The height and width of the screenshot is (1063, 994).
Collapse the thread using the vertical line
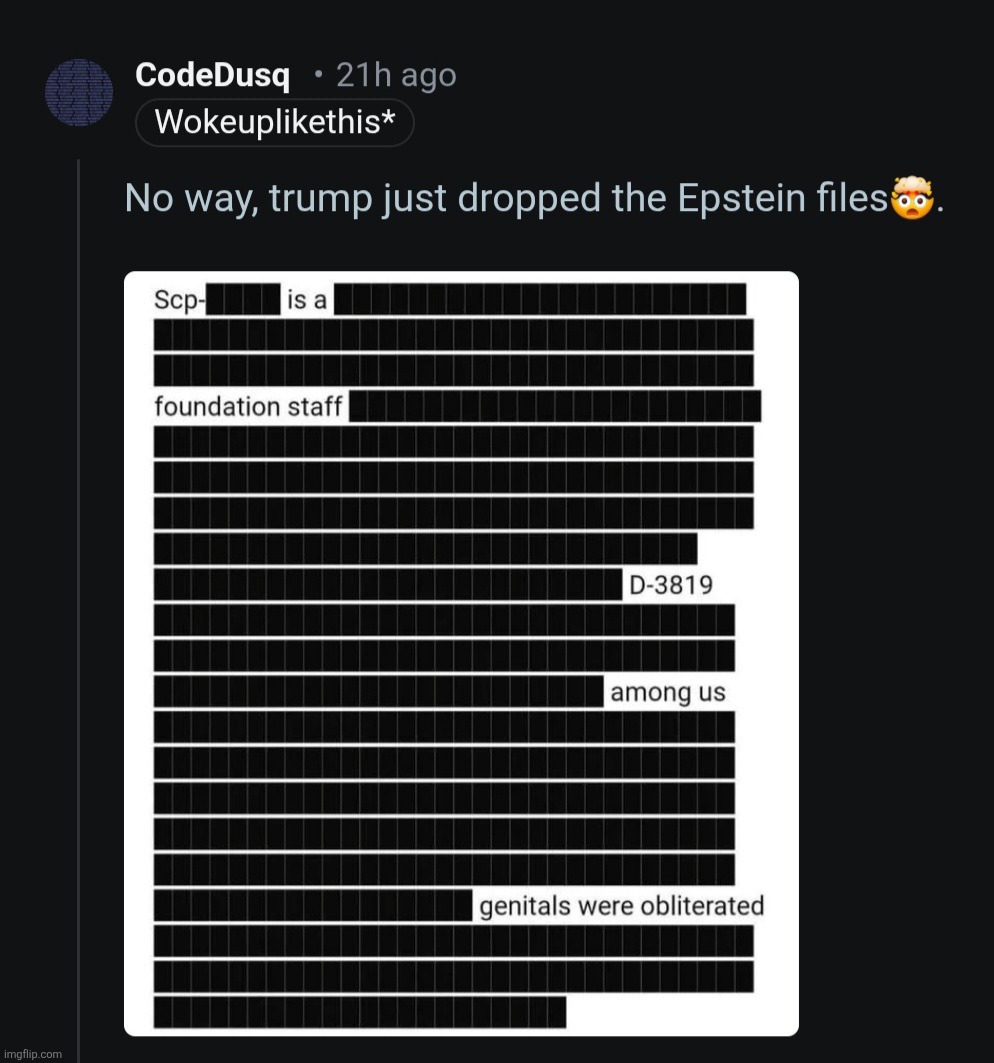coord(78,600)
